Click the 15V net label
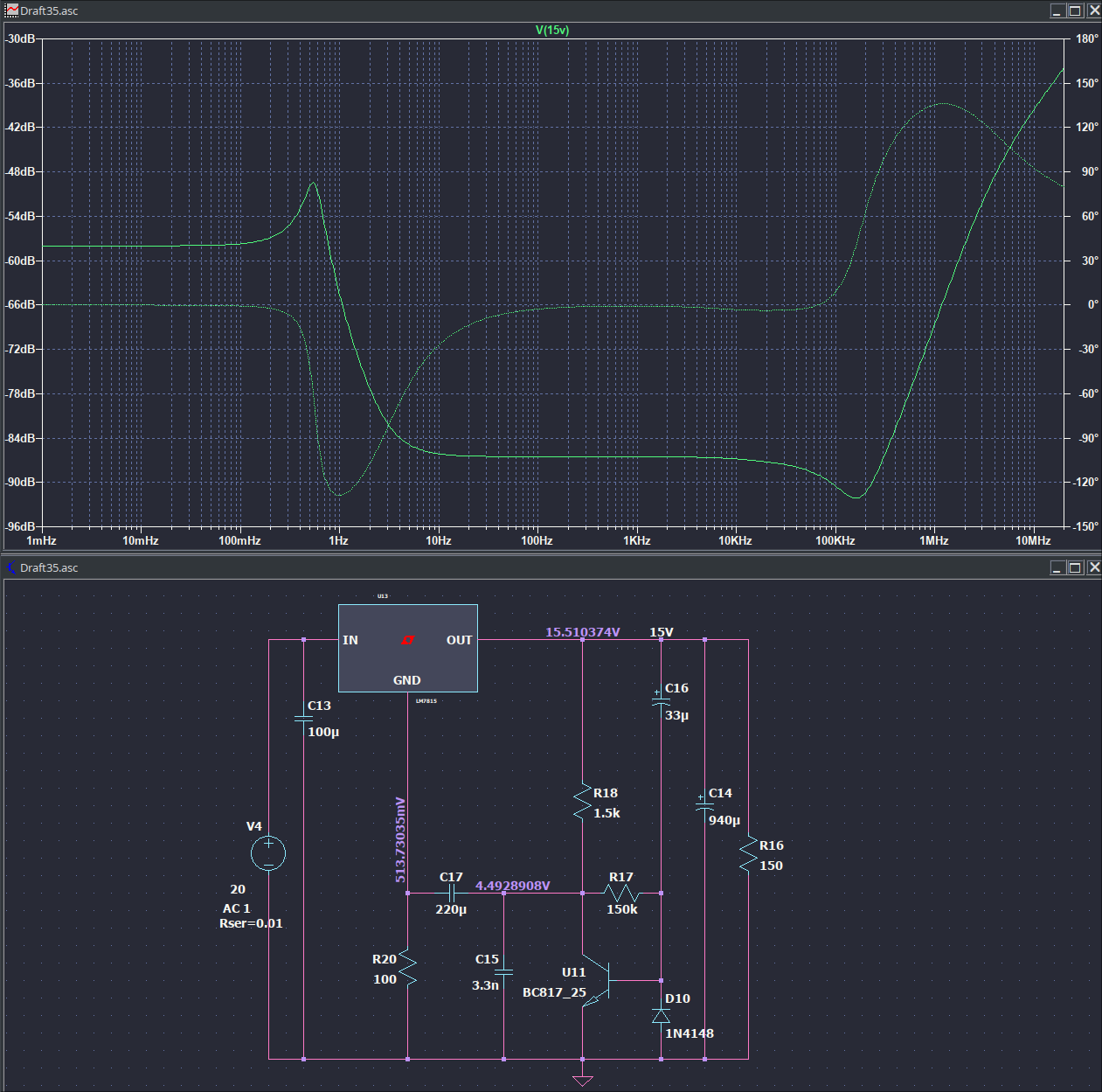The image size is (1102, 1092). point(662,632)
